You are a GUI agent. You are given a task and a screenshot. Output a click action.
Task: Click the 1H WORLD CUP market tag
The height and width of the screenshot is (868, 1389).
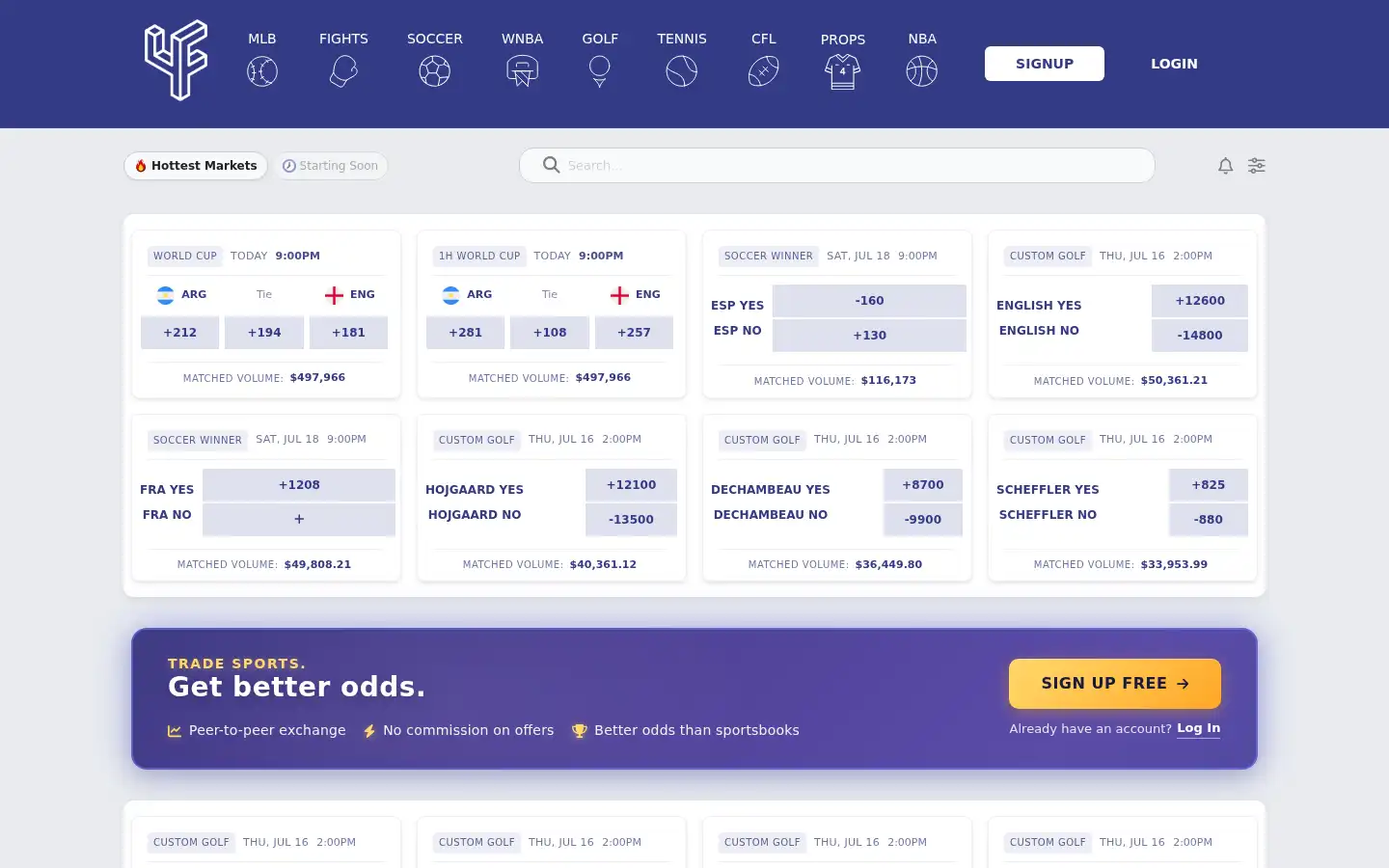point(479,257)
